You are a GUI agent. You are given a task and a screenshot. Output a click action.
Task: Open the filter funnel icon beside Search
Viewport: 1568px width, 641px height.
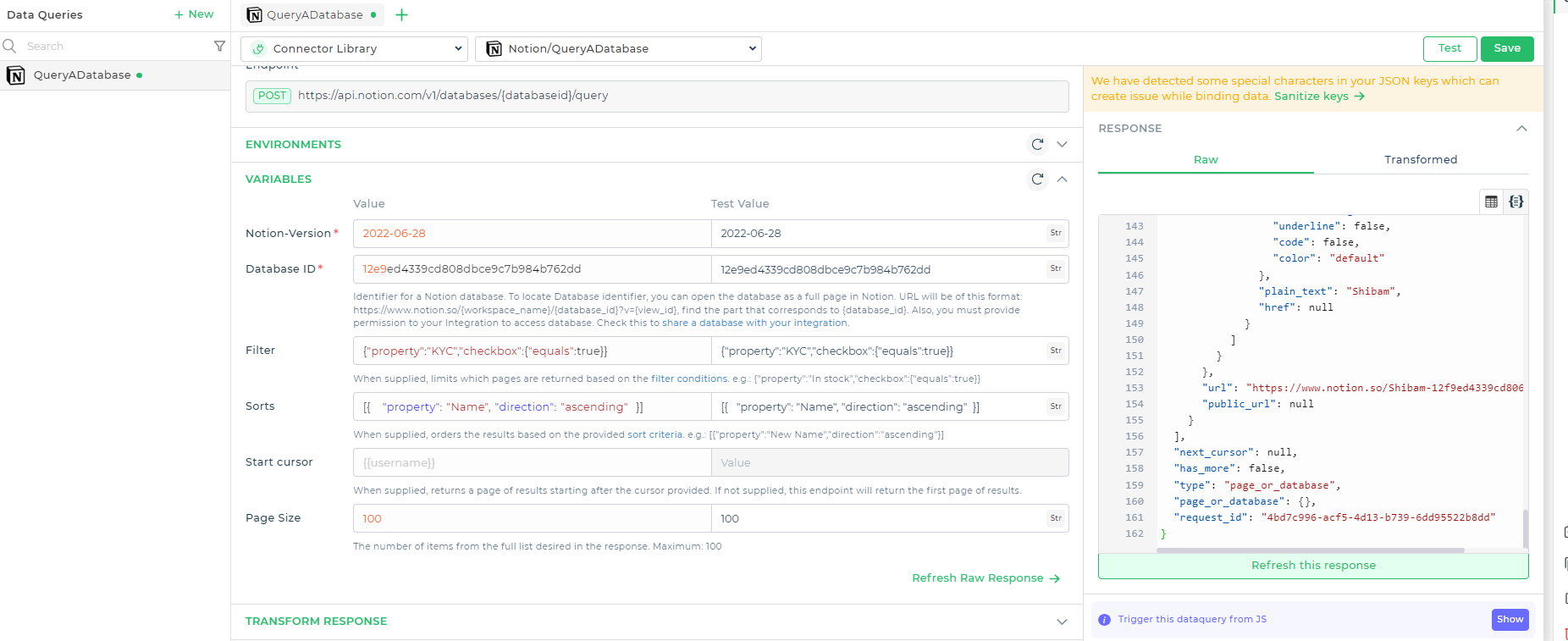point(219,46)
